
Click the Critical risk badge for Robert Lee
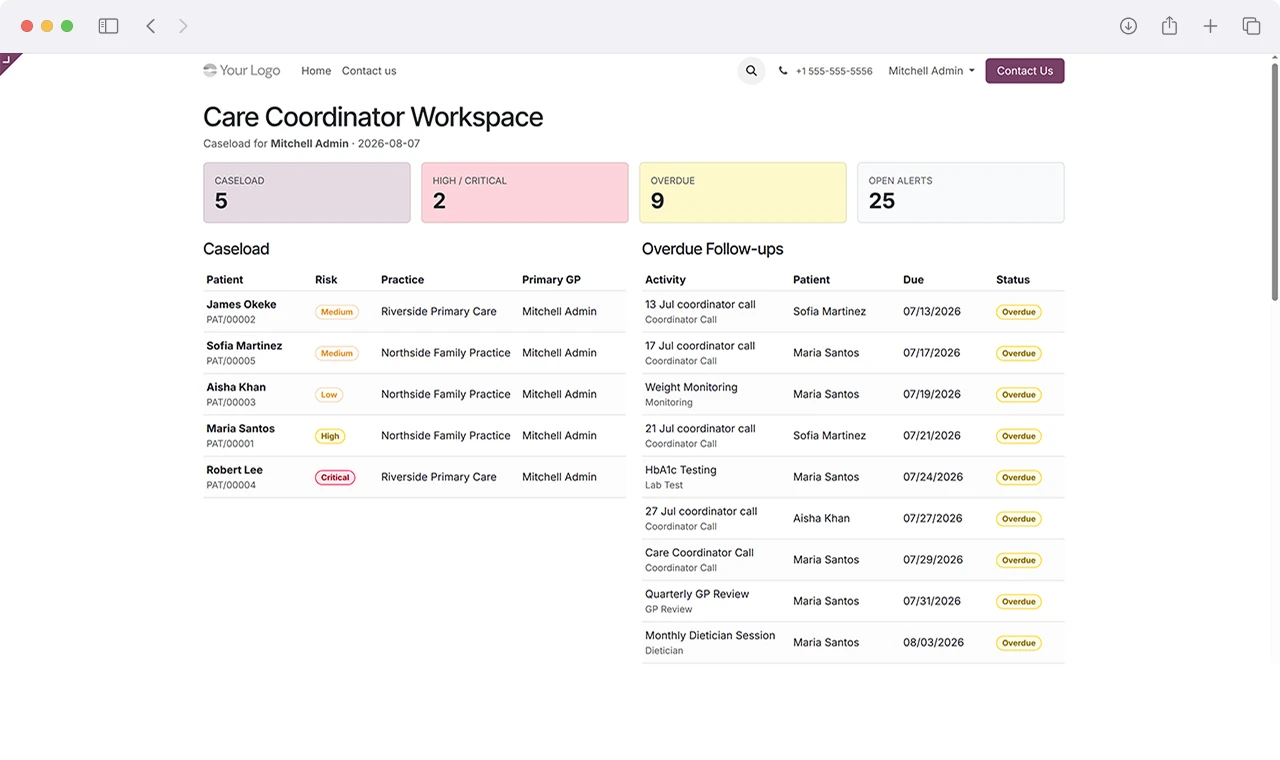click(x=335, y=478)
